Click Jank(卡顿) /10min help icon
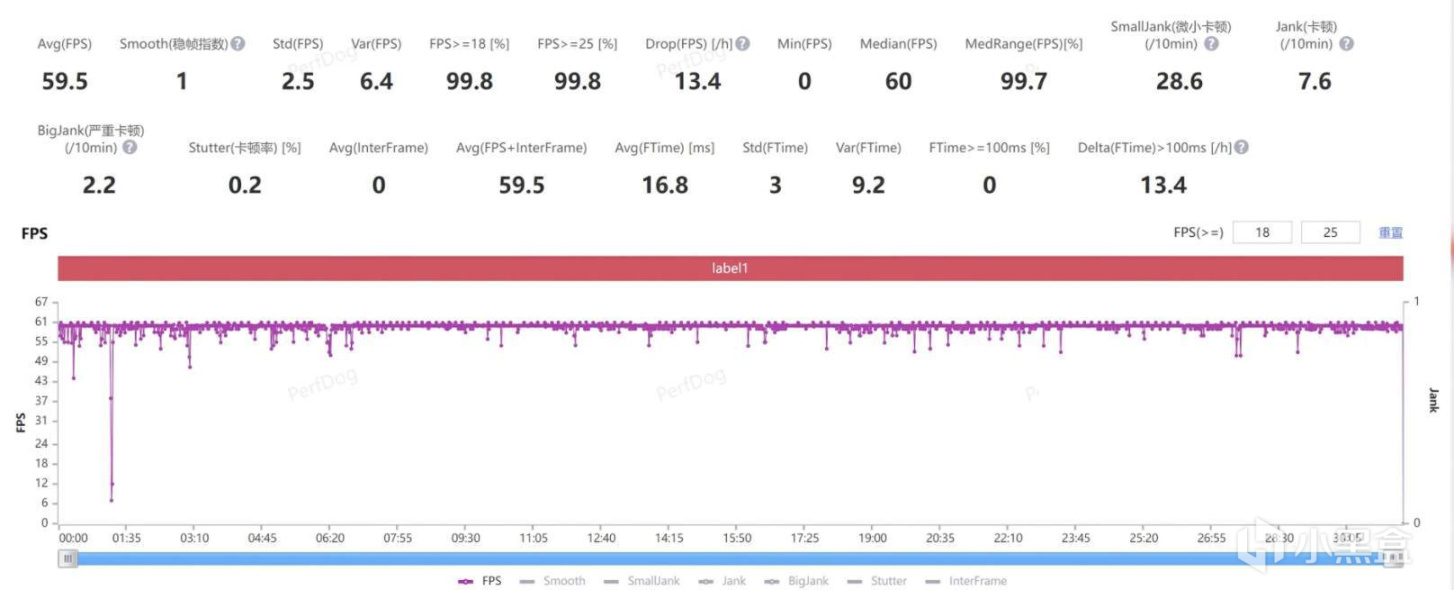 pyautogui.click(x=1346, y=44)
